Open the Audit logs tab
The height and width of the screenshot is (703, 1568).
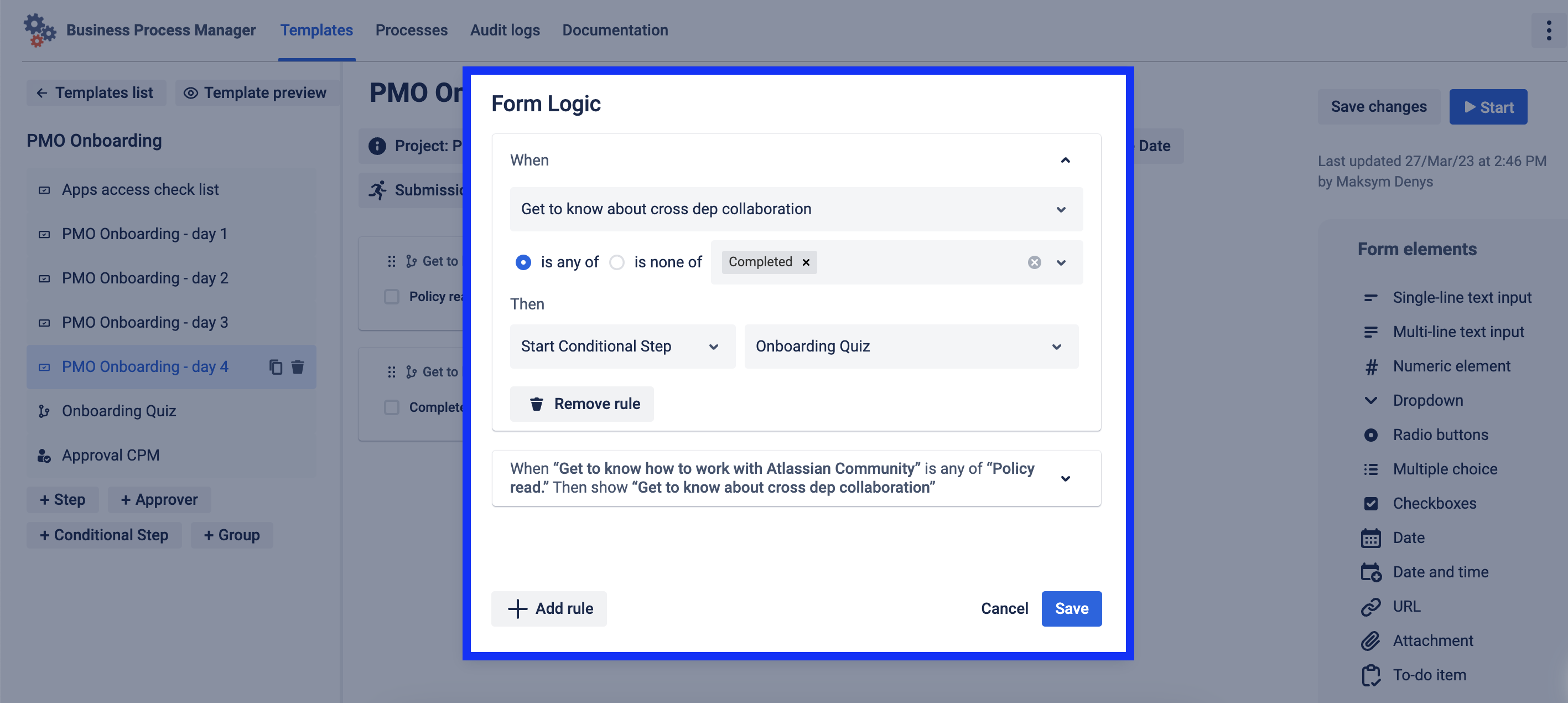pyautogui.click(x=504, y=30)
